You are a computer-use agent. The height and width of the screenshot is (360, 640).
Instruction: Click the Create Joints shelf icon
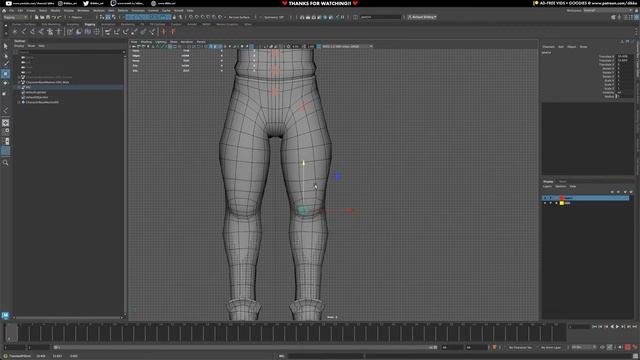coord(24,31)
